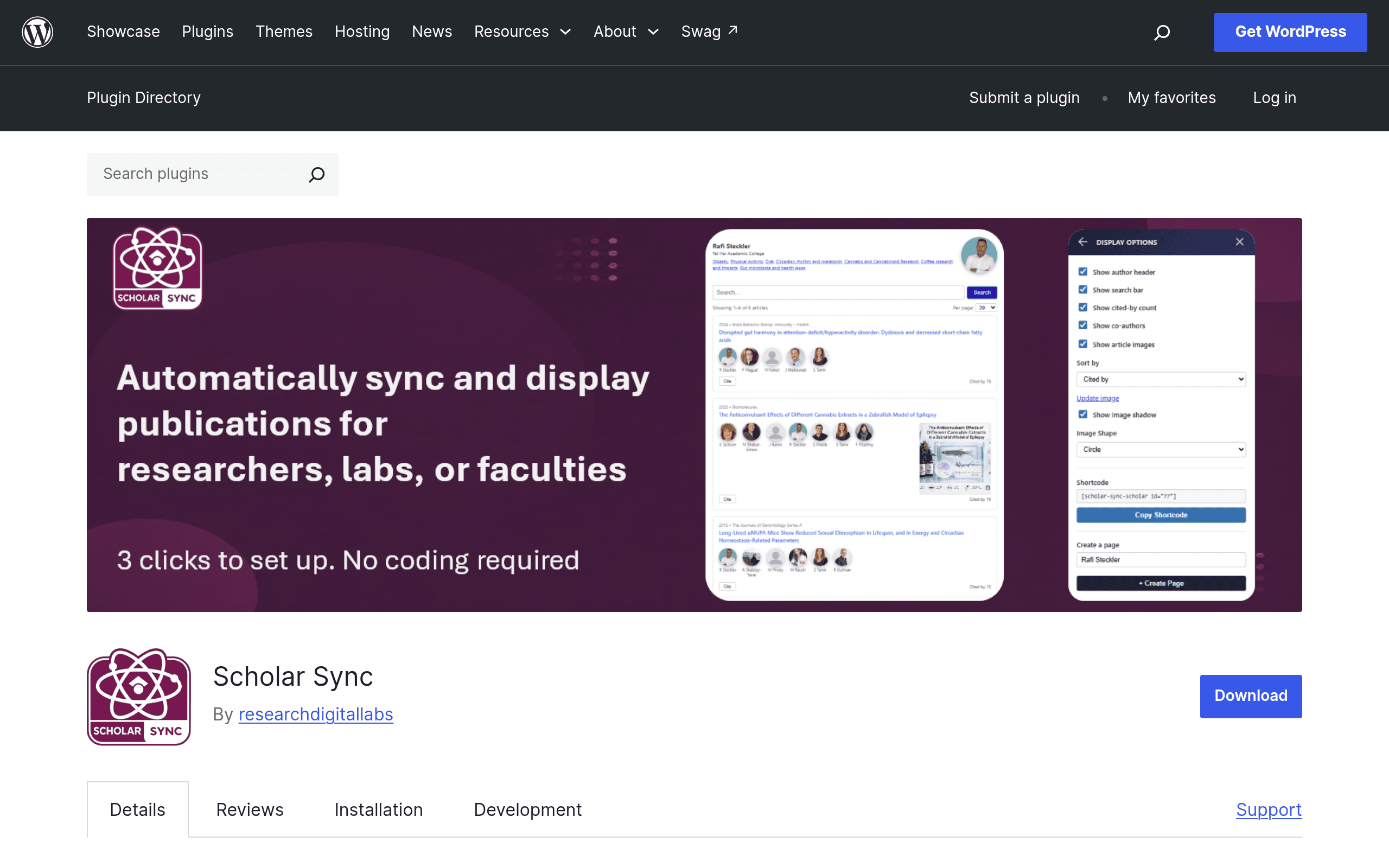Go to Themes
The height and width of the screenshot is (868, 1389).
point(284,32)
